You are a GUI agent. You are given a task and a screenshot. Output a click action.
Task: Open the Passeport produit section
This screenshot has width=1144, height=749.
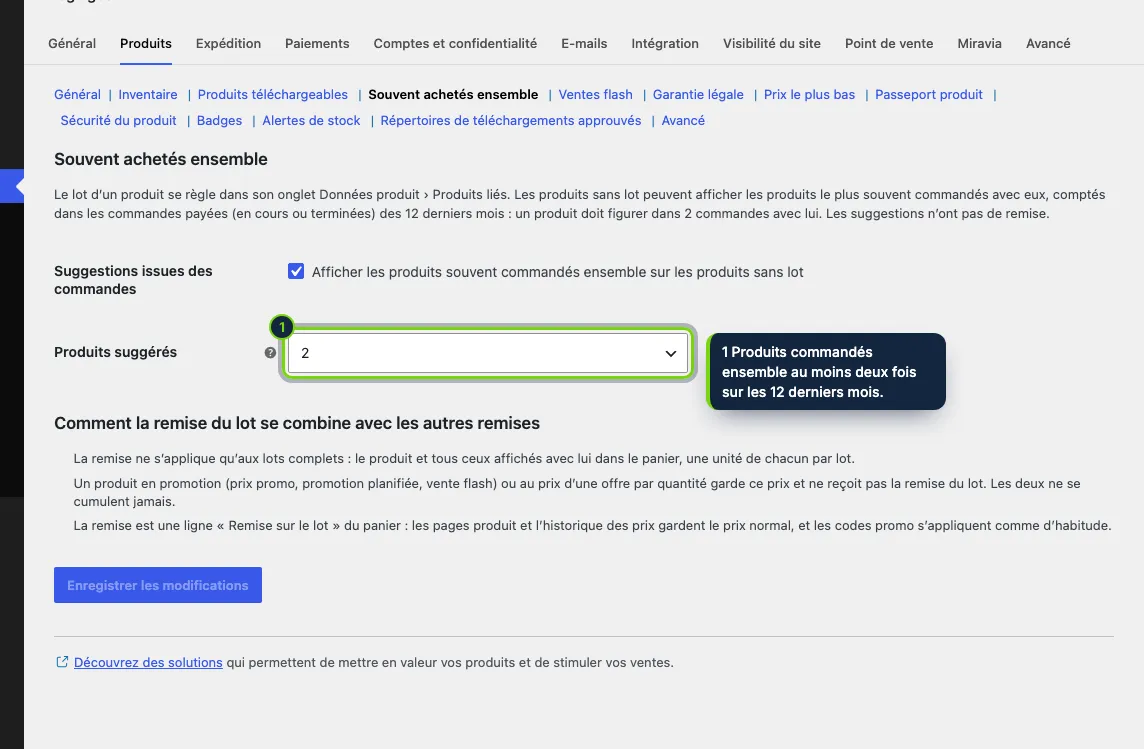tap(929, 94)
